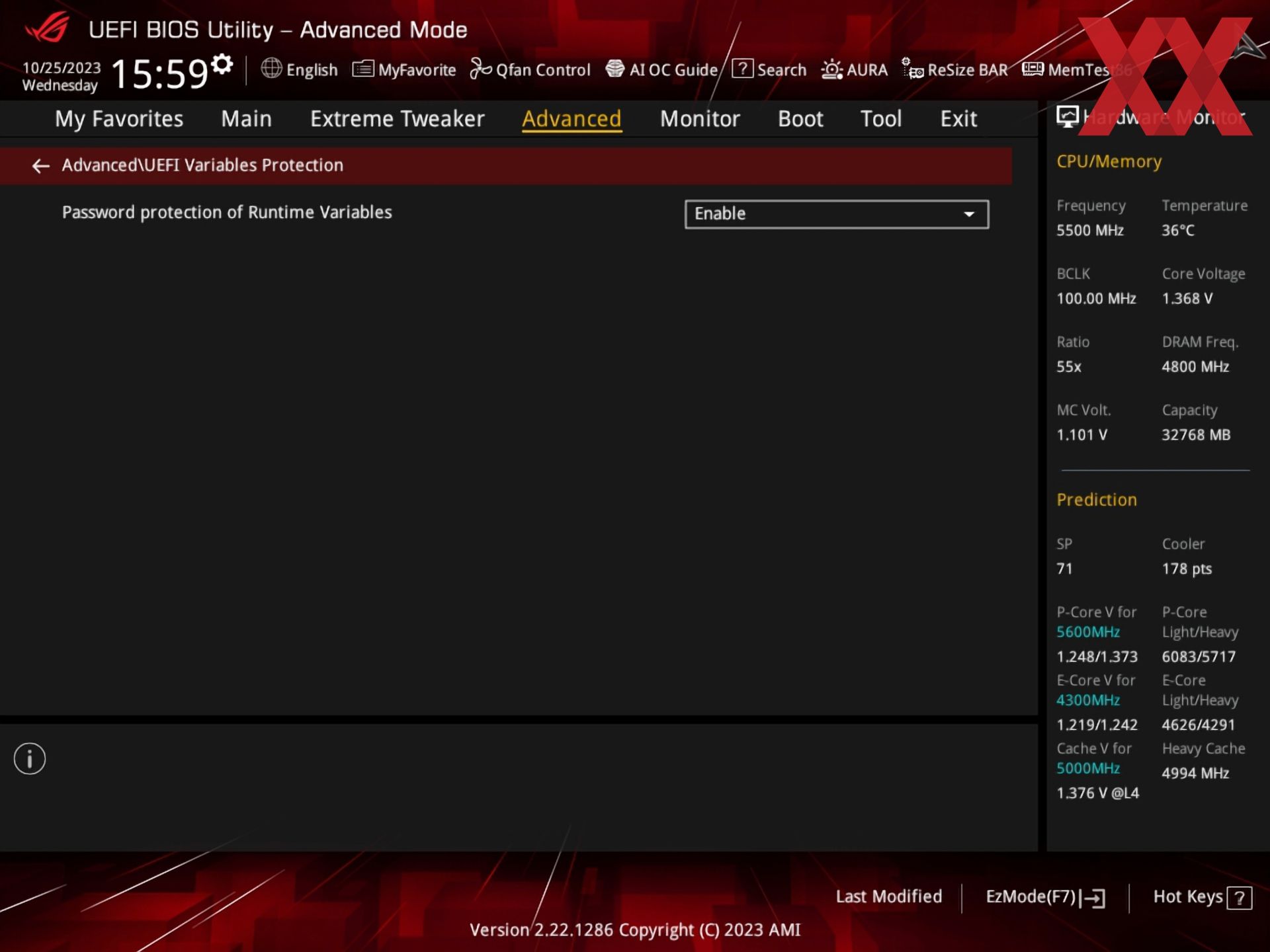Switch to EzMode(F7)
The width and height of the screenshot is (1270, 952).
[x=1045, y=897]
